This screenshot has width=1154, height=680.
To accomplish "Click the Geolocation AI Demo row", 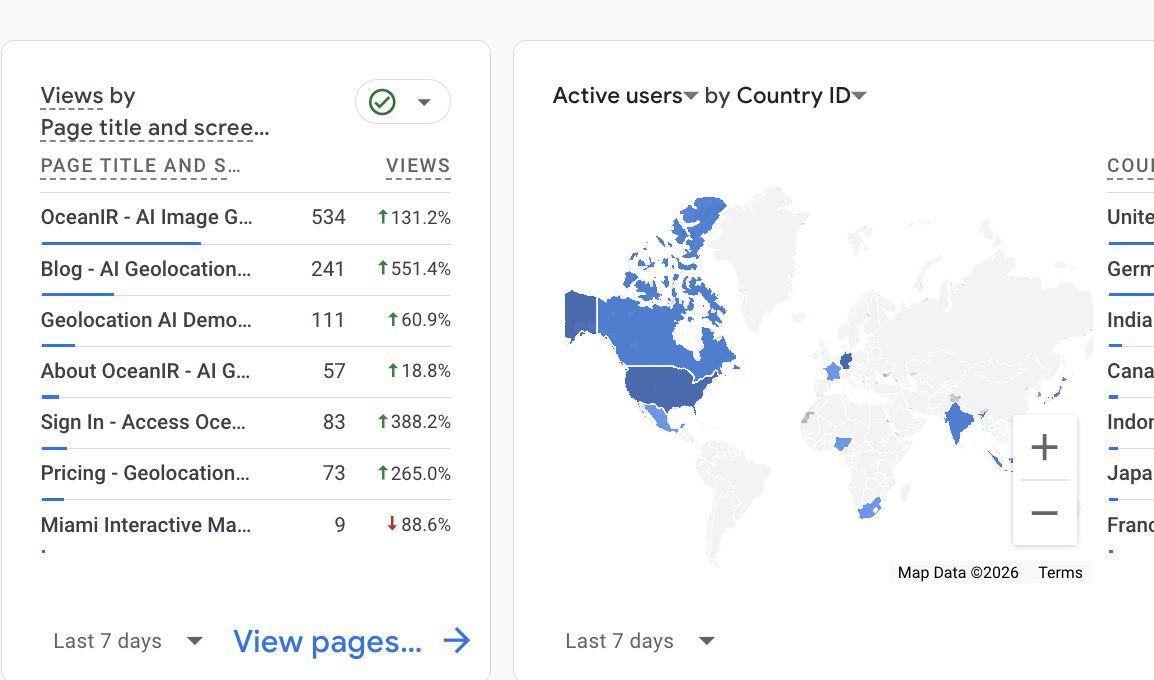I will pos(146,320).
